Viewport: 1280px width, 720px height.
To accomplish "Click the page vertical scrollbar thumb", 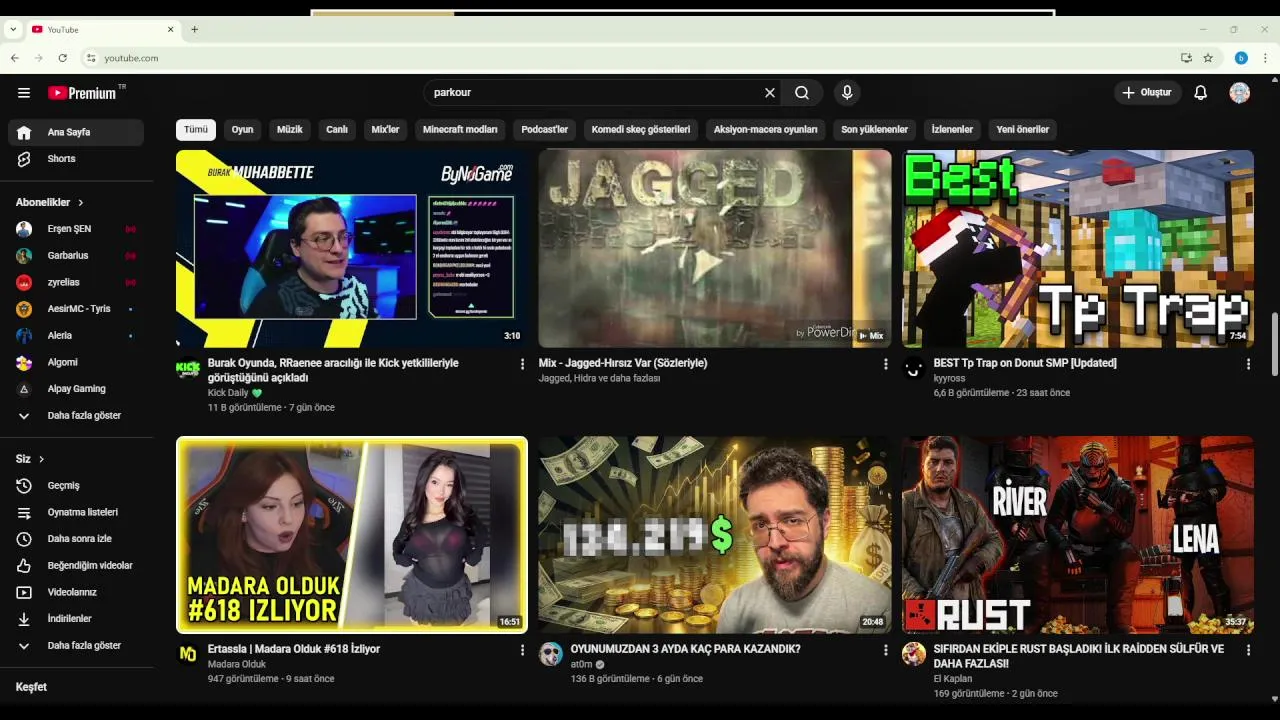I will 1273,344.
